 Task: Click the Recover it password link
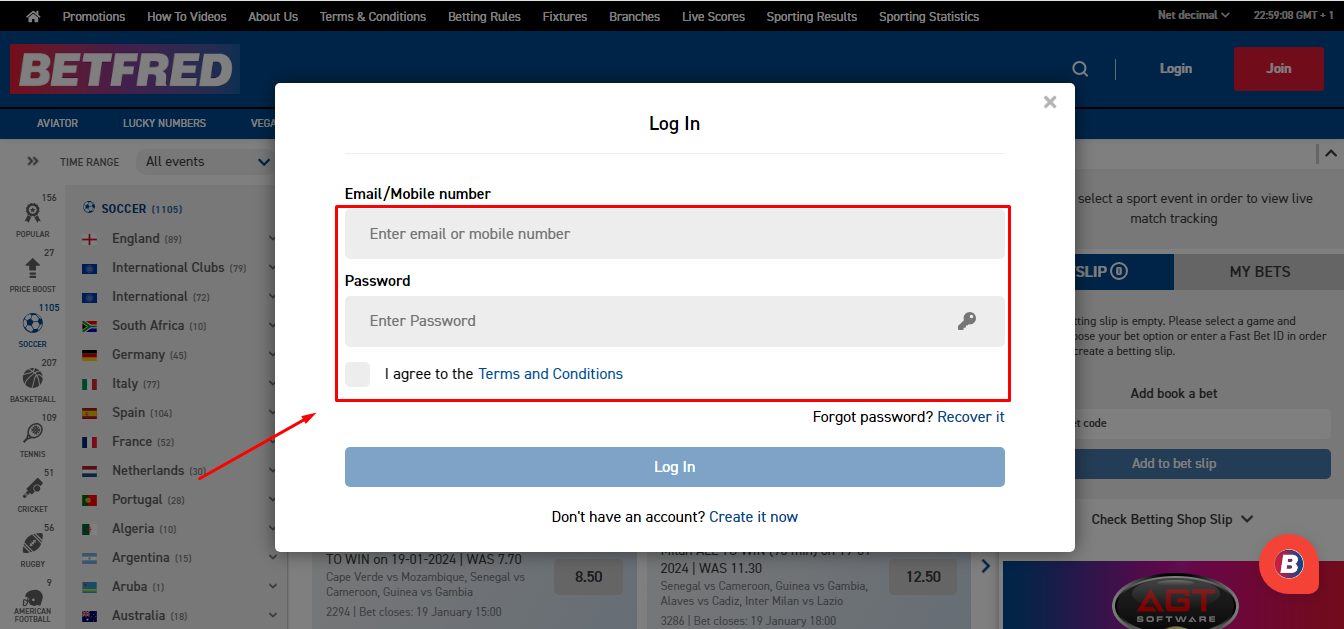click(970, 417)
